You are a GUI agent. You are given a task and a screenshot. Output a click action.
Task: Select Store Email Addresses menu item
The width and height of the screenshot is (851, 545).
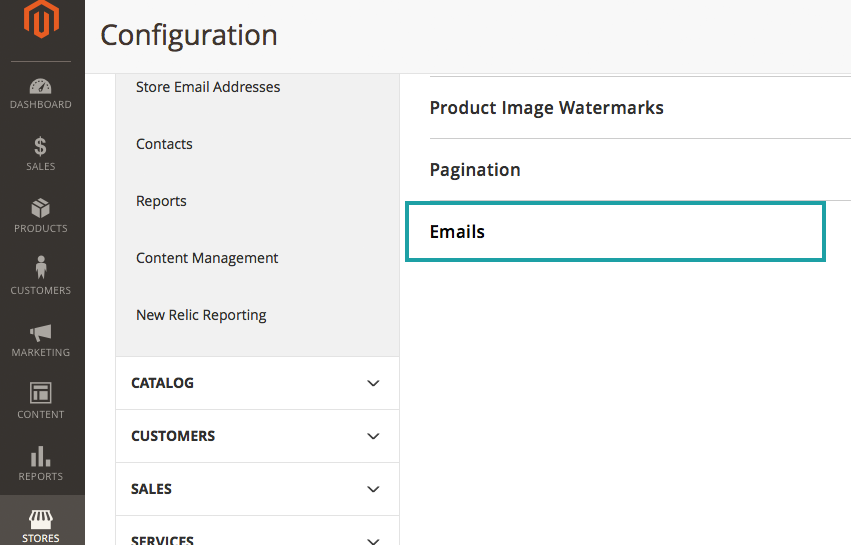click(x=208, y=87)
